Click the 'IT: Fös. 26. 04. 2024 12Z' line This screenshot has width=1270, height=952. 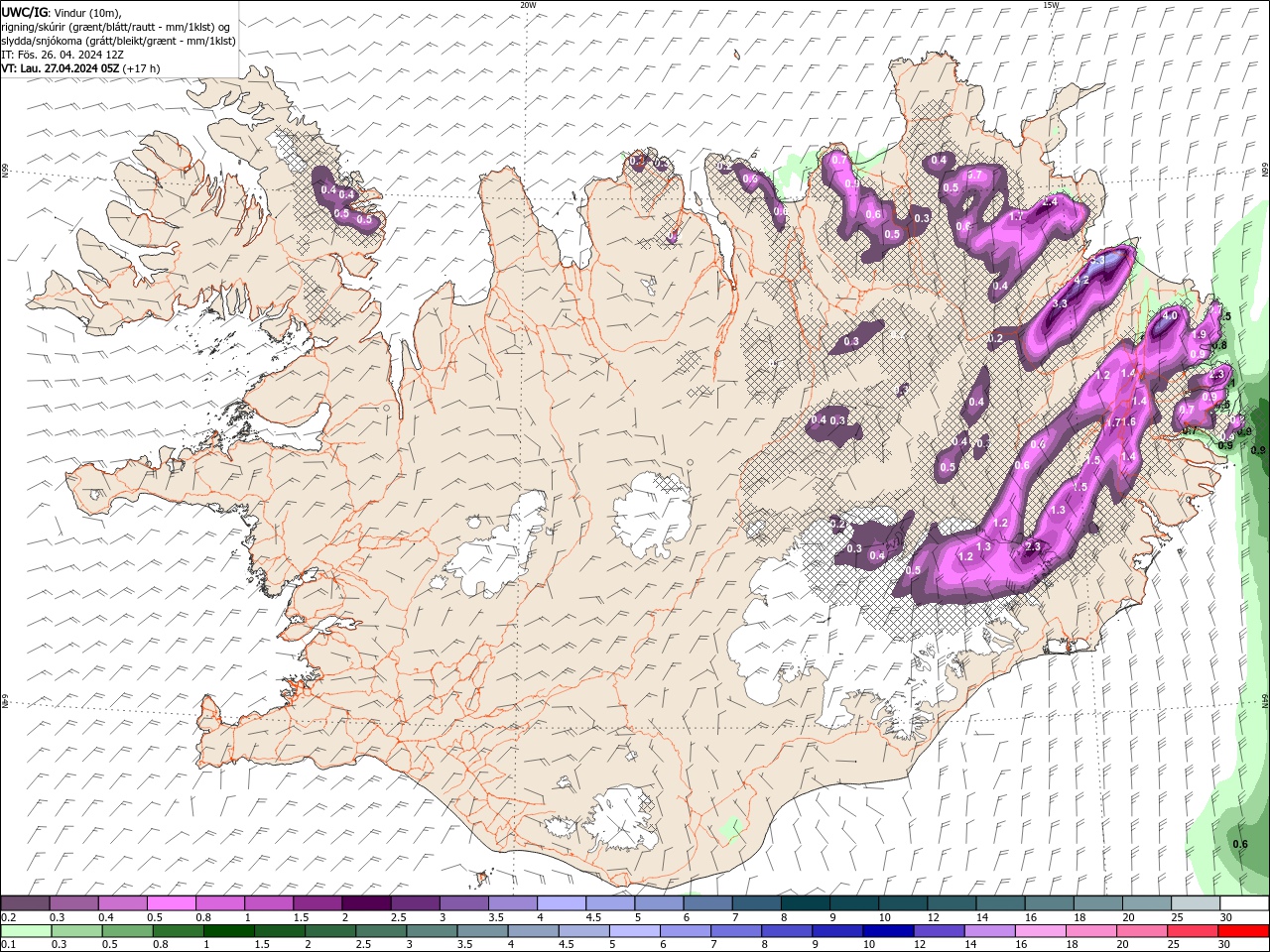[63, 55]
